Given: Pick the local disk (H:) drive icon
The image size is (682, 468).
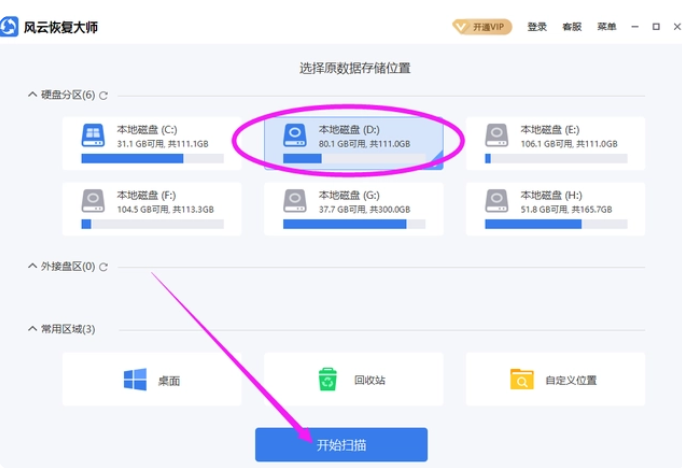Looking at the screenshot, I should 496,201.
